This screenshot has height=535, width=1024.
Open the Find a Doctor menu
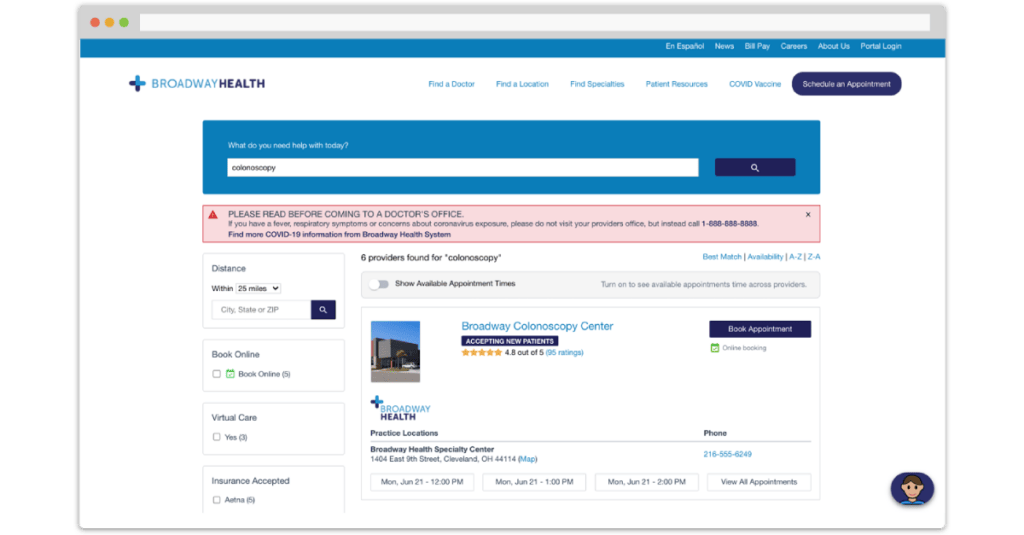coord(451,84)
